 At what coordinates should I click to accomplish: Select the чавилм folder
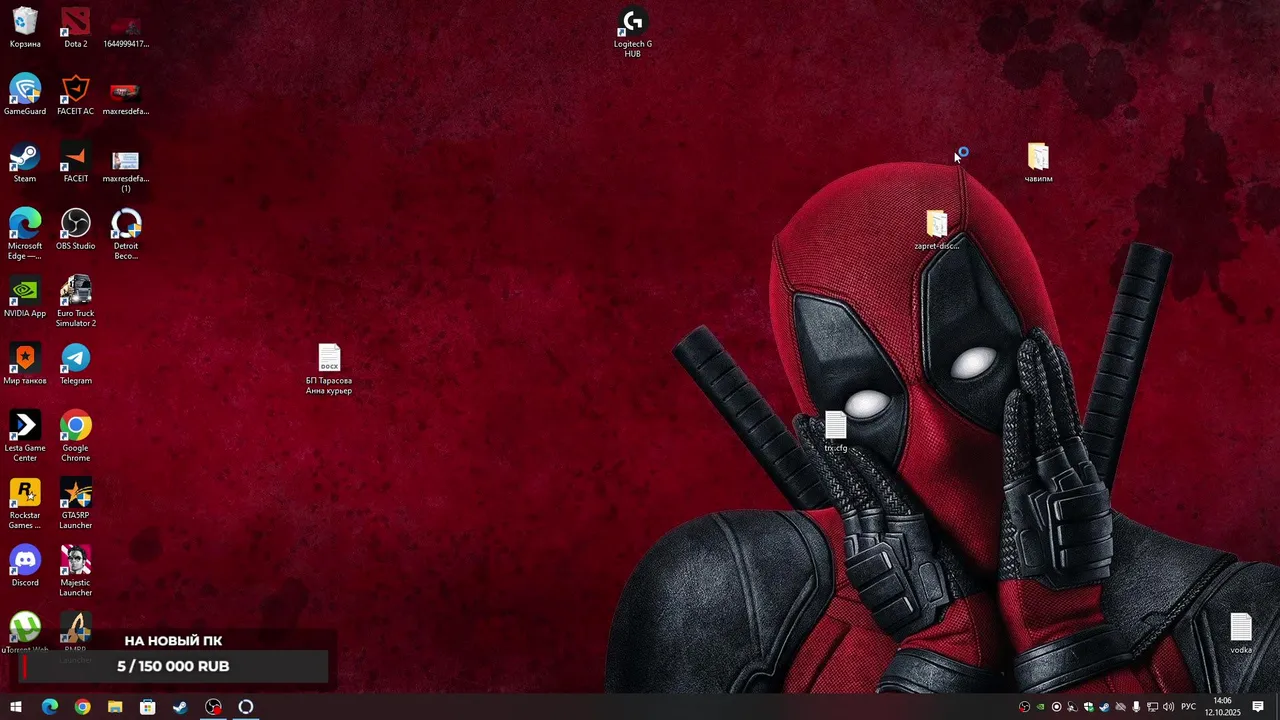1038,163
